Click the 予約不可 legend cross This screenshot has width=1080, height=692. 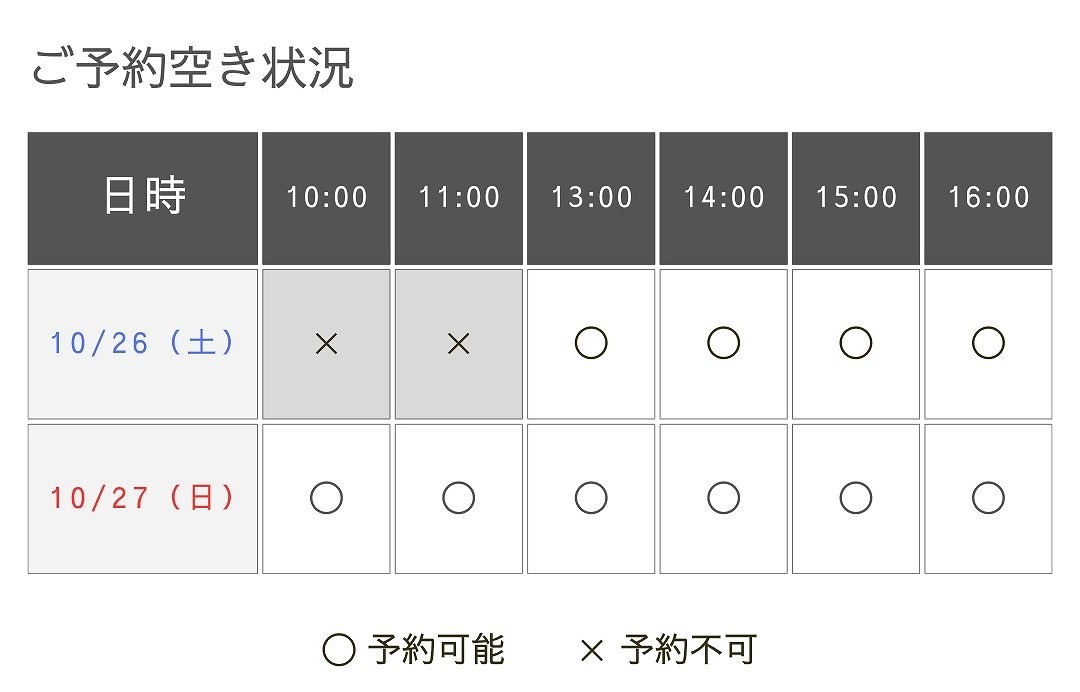592,651
